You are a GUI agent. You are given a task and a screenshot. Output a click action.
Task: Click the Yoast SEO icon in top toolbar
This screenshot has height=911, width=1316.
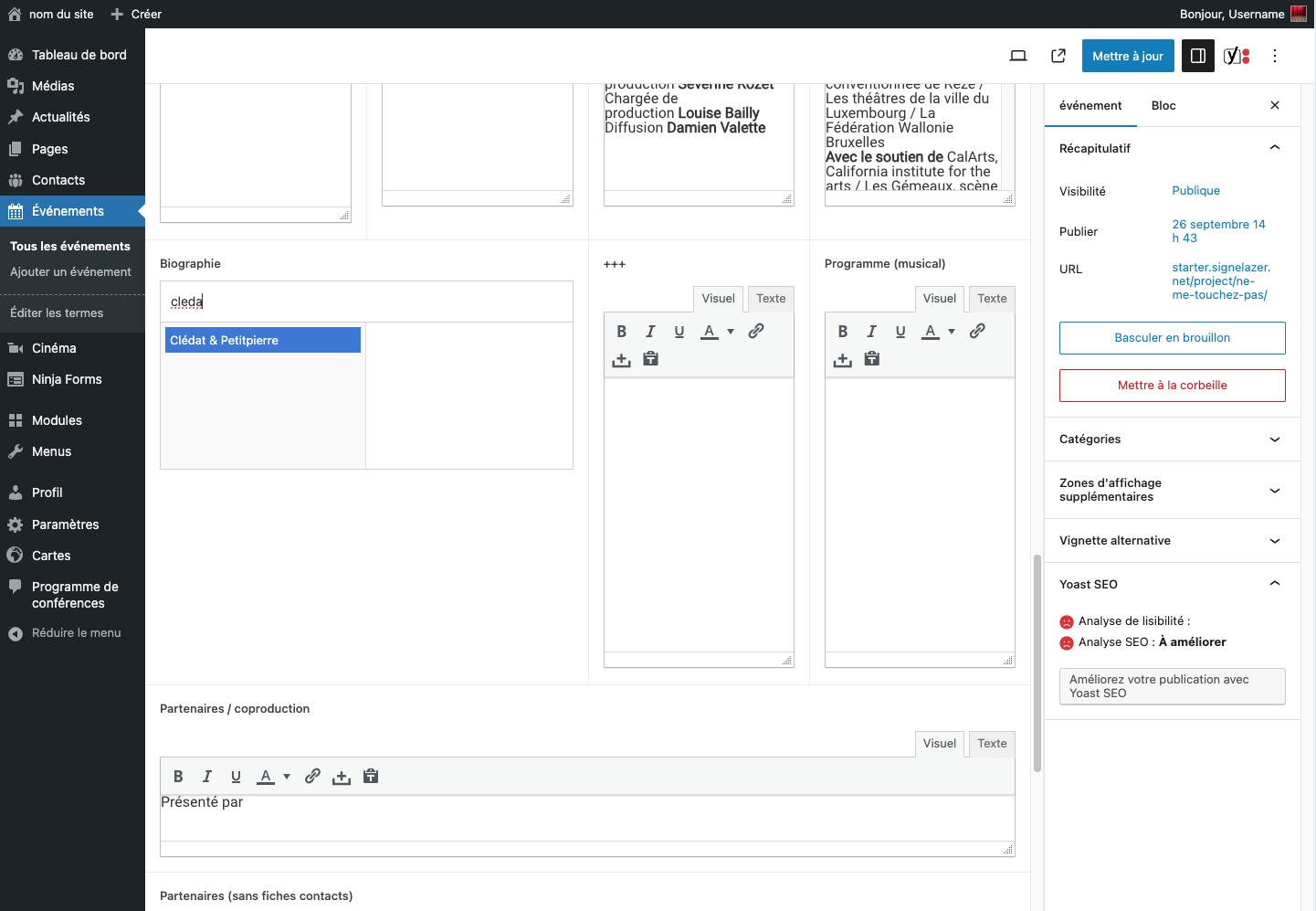click(x=1237, y=56)
